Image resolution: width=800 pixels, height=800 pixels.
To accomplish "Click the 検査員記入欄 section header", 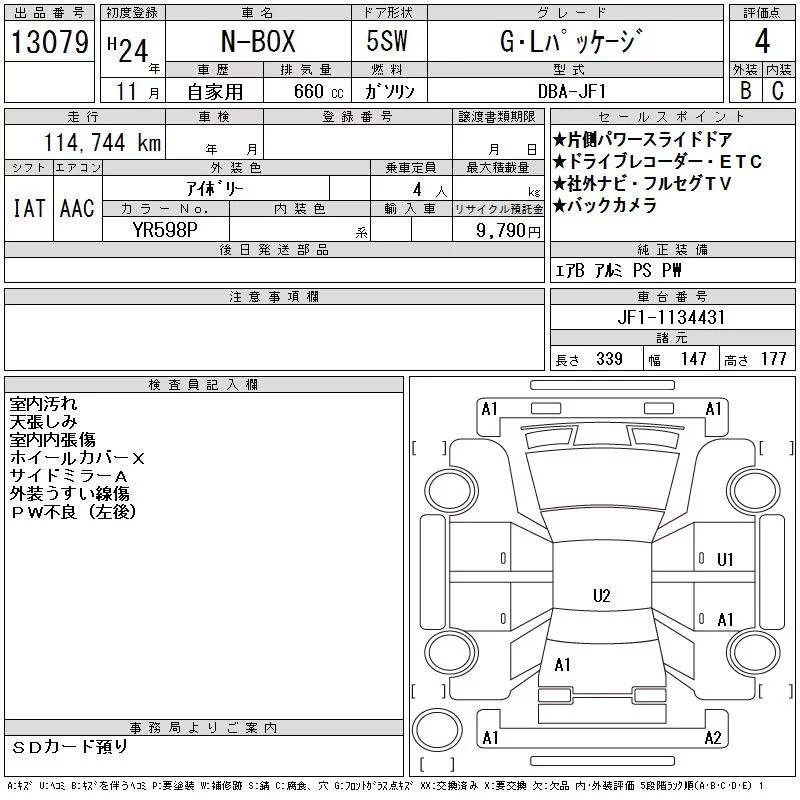I will pyautogui.click(x=204, y=385).
